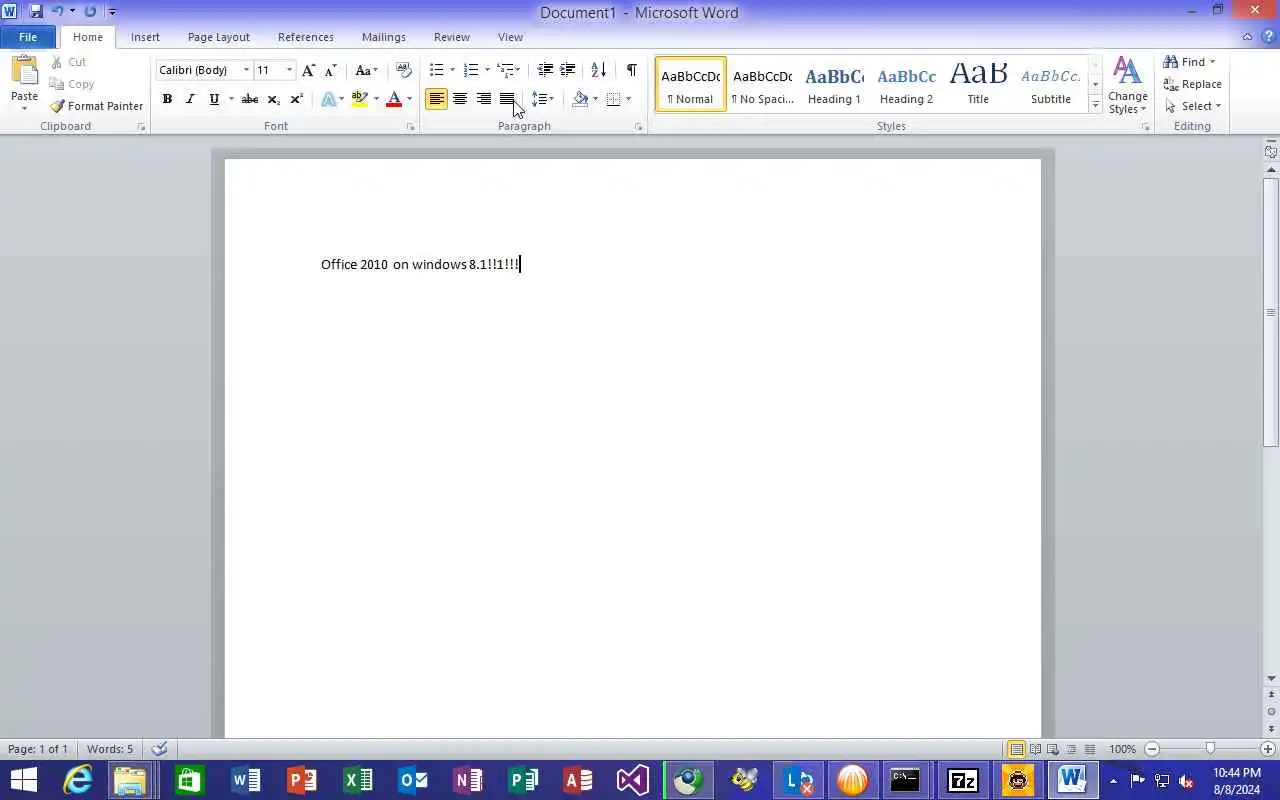Image resolution: width=1280 pixels, height=800 pixels.
Task: Click the Replace icon in Editing group
Action: pos(1171,84)
